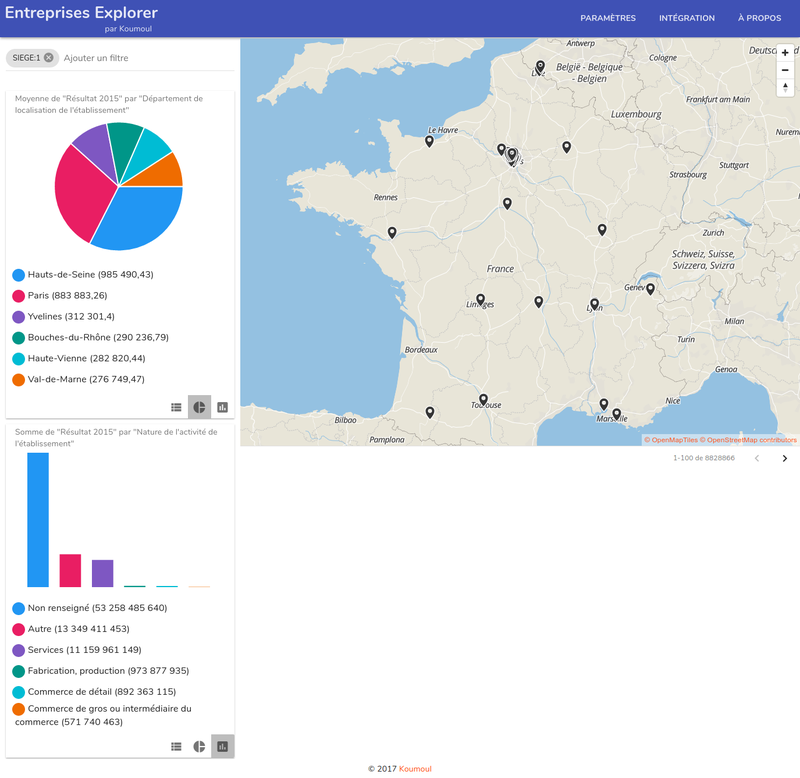Open the À PROPOS page
Viewport: 800px width, 778px height.
(x=758, y=17)
